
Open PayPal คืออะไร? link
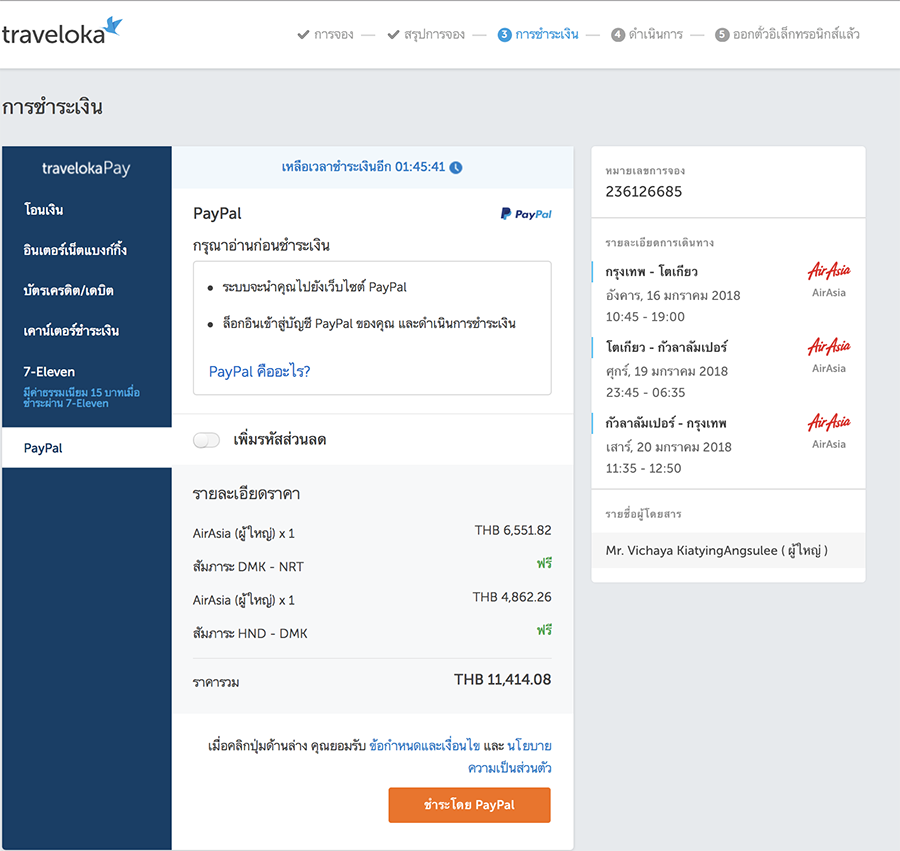(259, 371)
